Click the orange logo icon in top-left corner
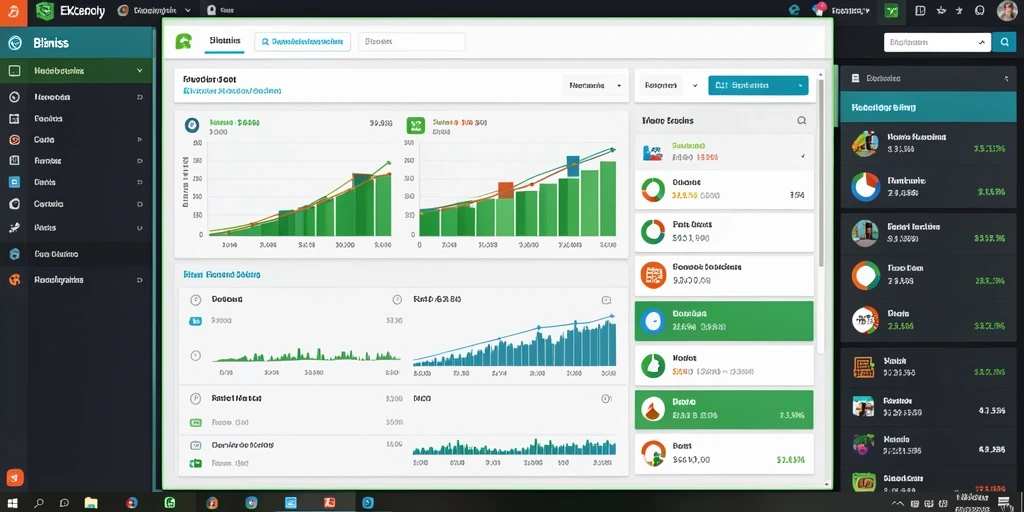The width and height of the screenshot is (1024, 512). (x=13, y=12)
